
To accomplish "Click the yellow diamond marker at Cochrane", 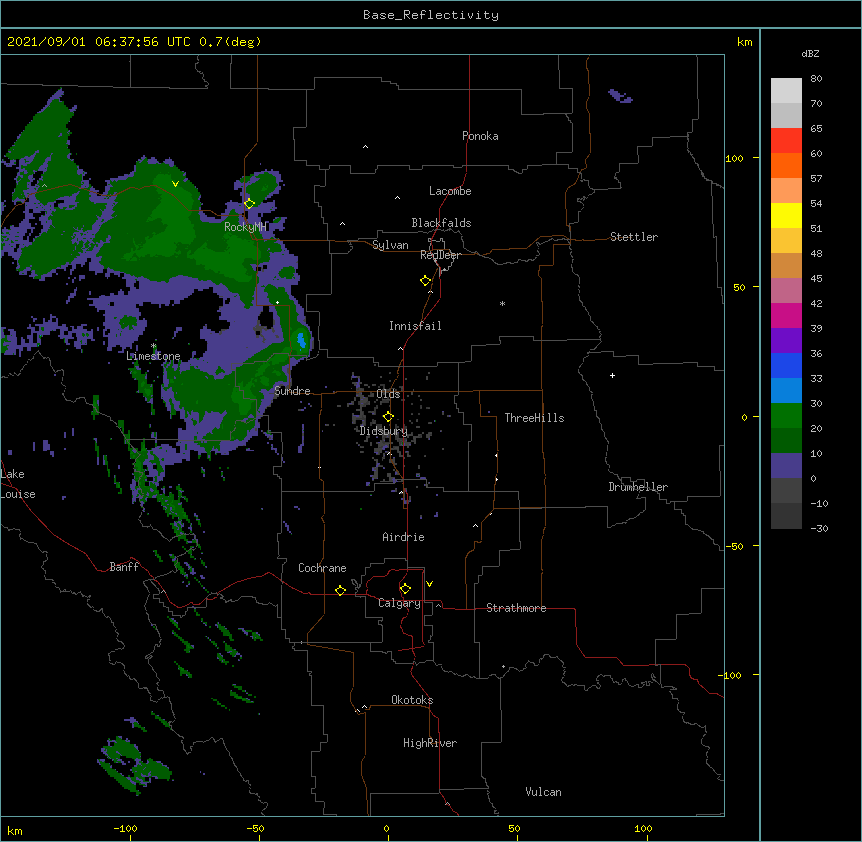I will 340,590.
